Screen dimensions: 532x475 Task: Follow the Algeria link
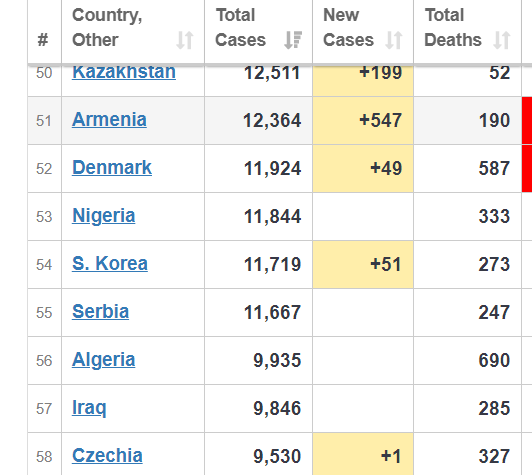[103, 360]
